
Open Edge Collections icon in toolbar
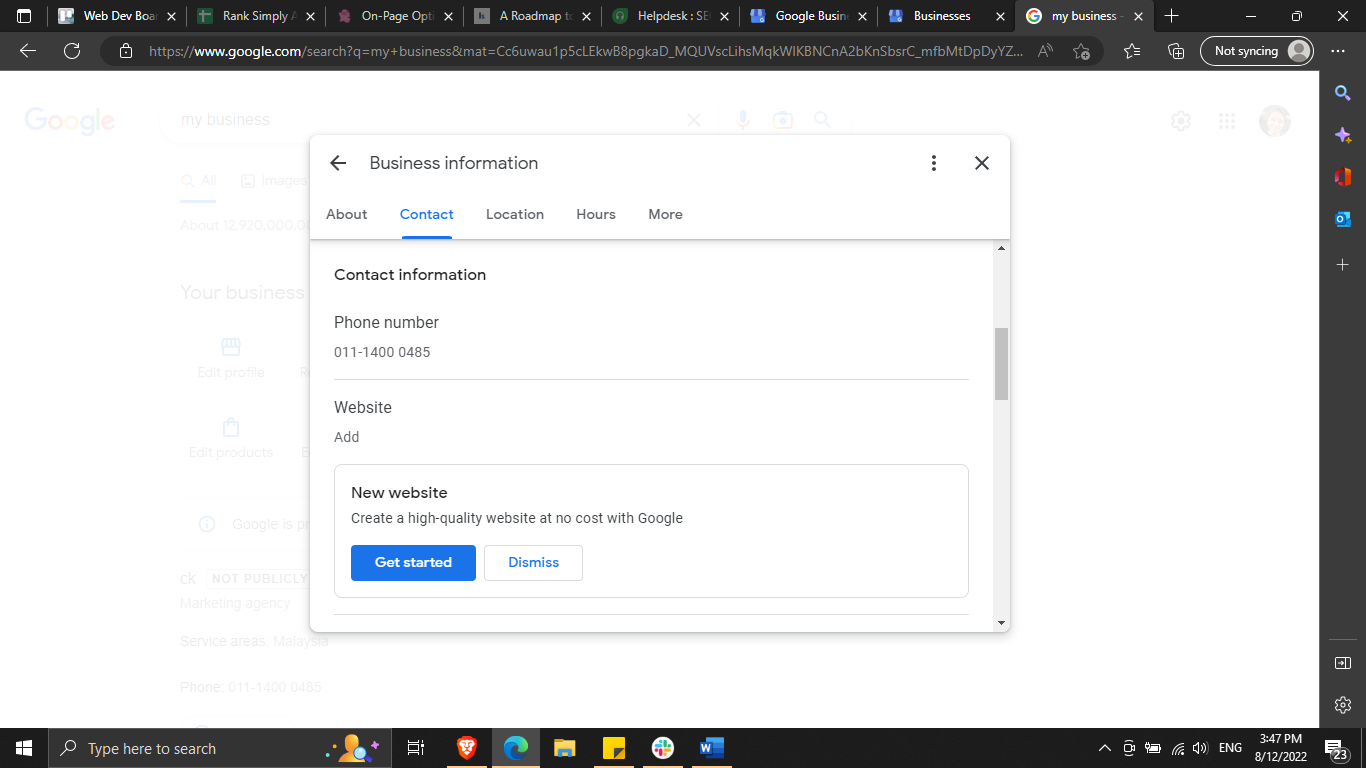coord(1176,51)
